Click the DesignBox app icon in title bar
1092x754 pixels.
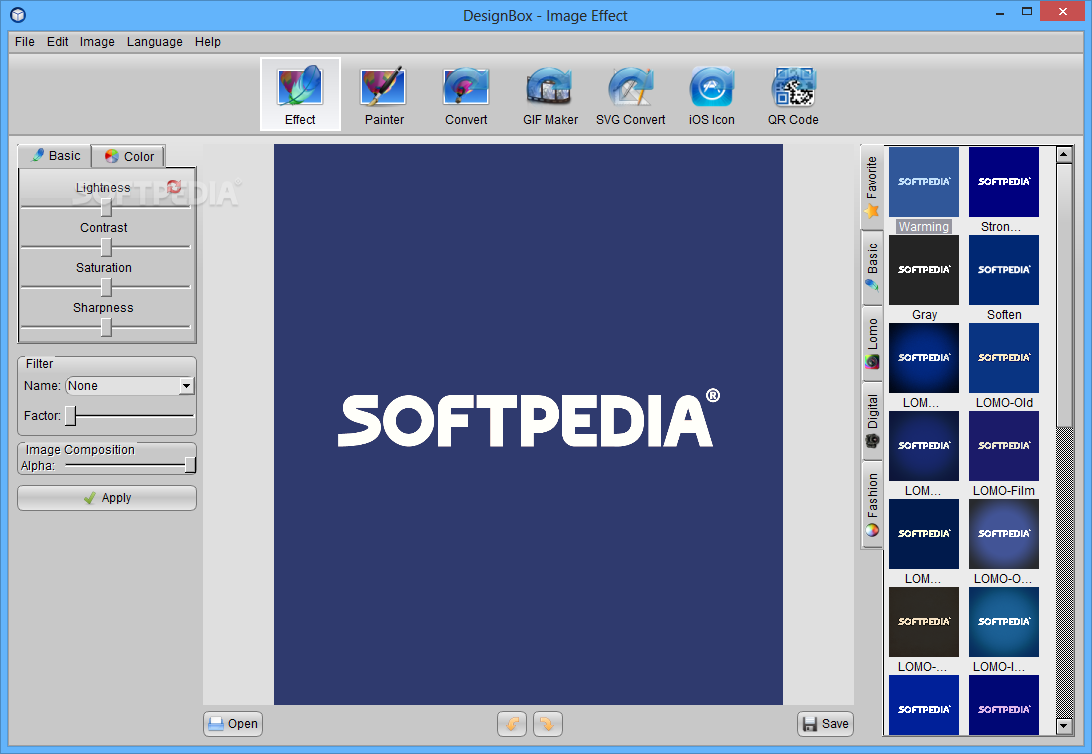tap(18, 15)
